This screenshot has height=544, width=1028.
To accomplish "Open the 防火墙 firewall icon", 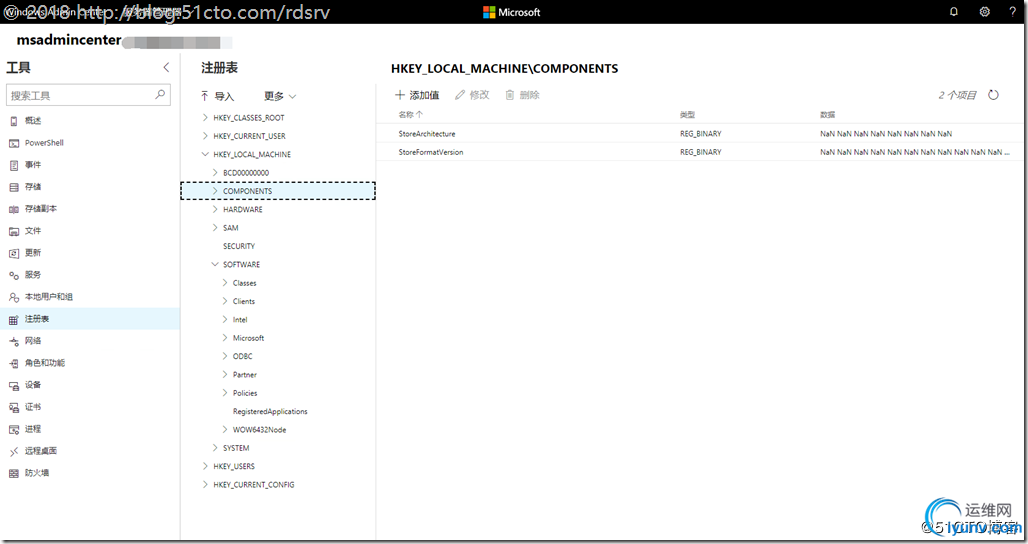I will pyautogui.click(x=14, y=473).
